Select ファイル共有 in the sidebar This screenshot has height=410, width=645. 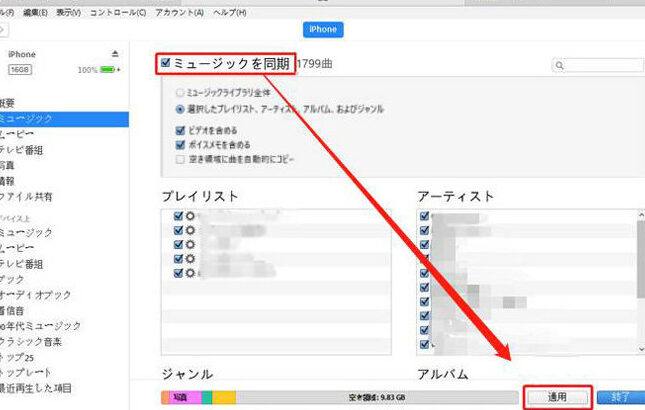pos(28,196)
